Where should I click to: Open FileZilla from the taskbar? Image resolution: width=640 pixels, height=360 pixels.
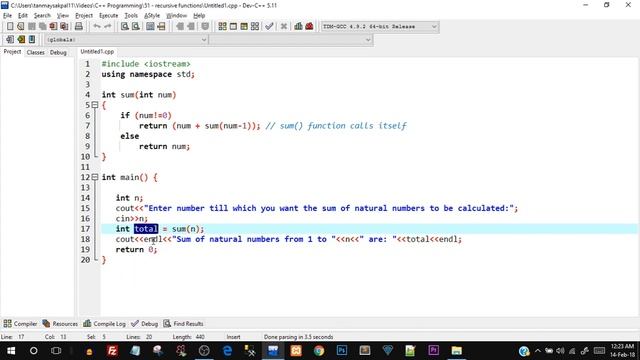click(x=112, y=351)
